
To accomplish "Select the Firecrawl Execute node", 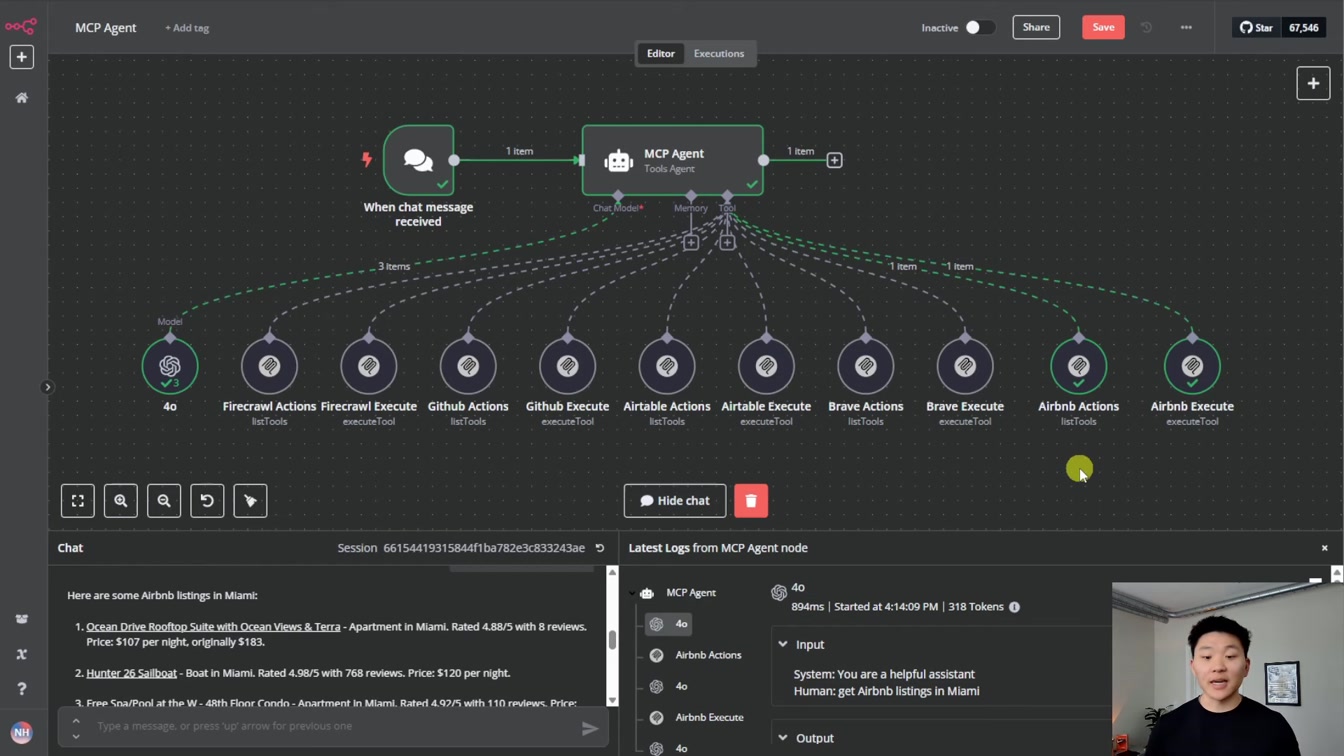I will click(369, 366).
